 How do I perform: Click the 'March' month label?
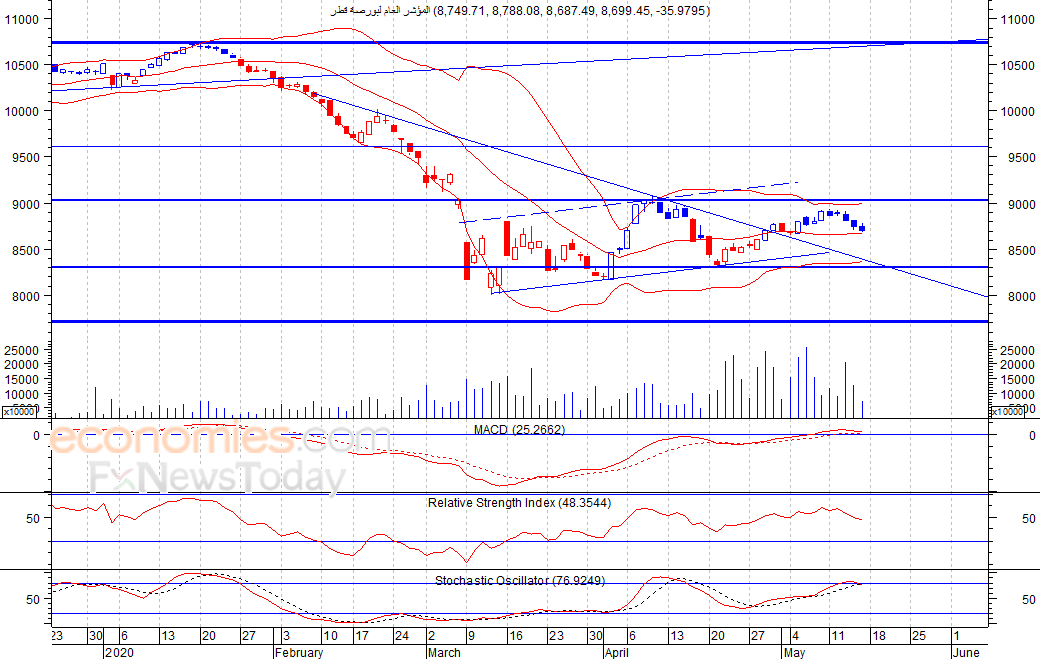tap(444, 652)
